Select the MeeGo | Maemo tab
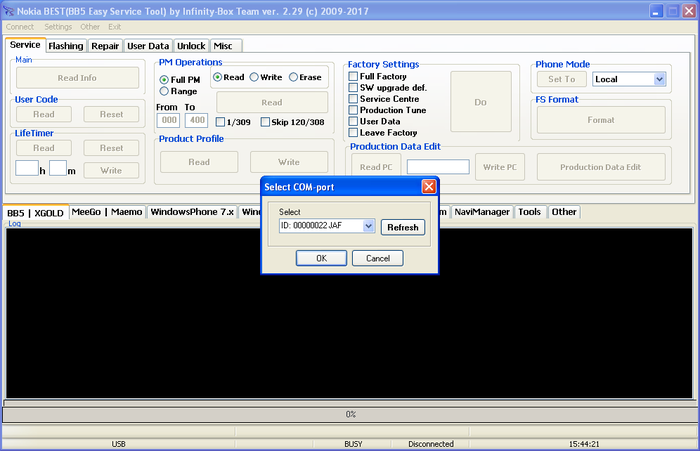Screen dimensions: 700x451 click(x=108, y=212)
